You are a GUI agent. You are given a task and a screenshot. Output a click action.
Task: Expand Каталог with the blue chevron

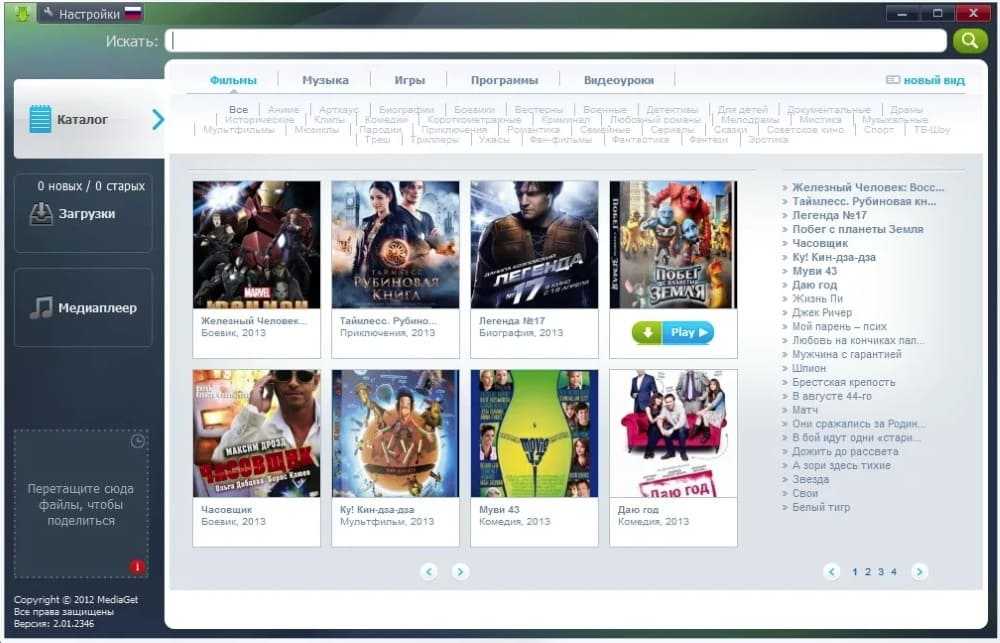pos(157,120)
